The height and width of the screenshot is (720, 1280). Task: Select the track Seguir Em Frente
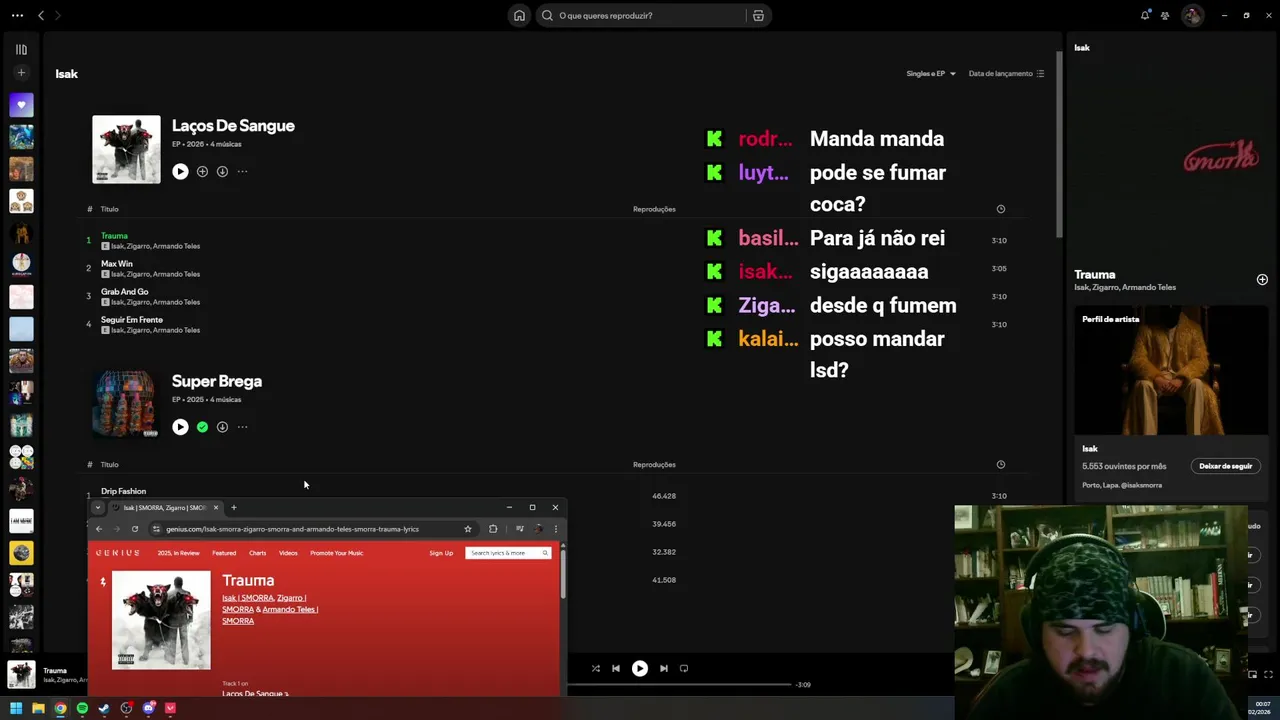point(132,320)
